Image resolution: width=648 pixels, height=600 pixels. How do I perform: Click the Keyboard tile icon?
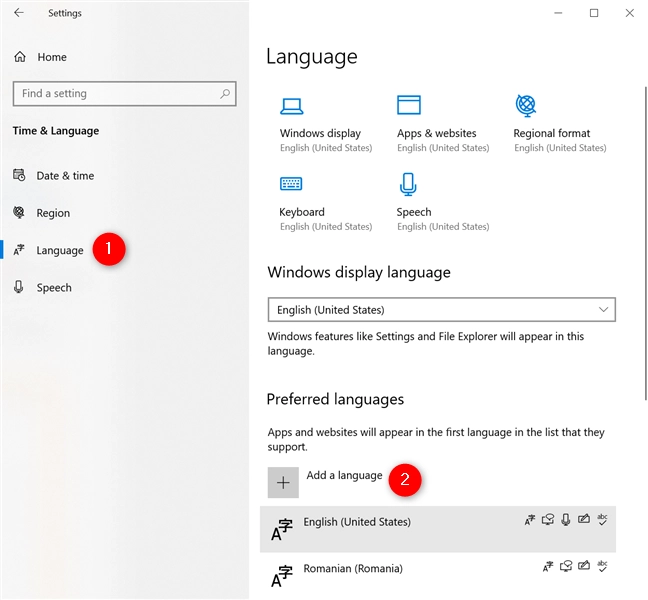pyautogui.click(x=291, y=183)
